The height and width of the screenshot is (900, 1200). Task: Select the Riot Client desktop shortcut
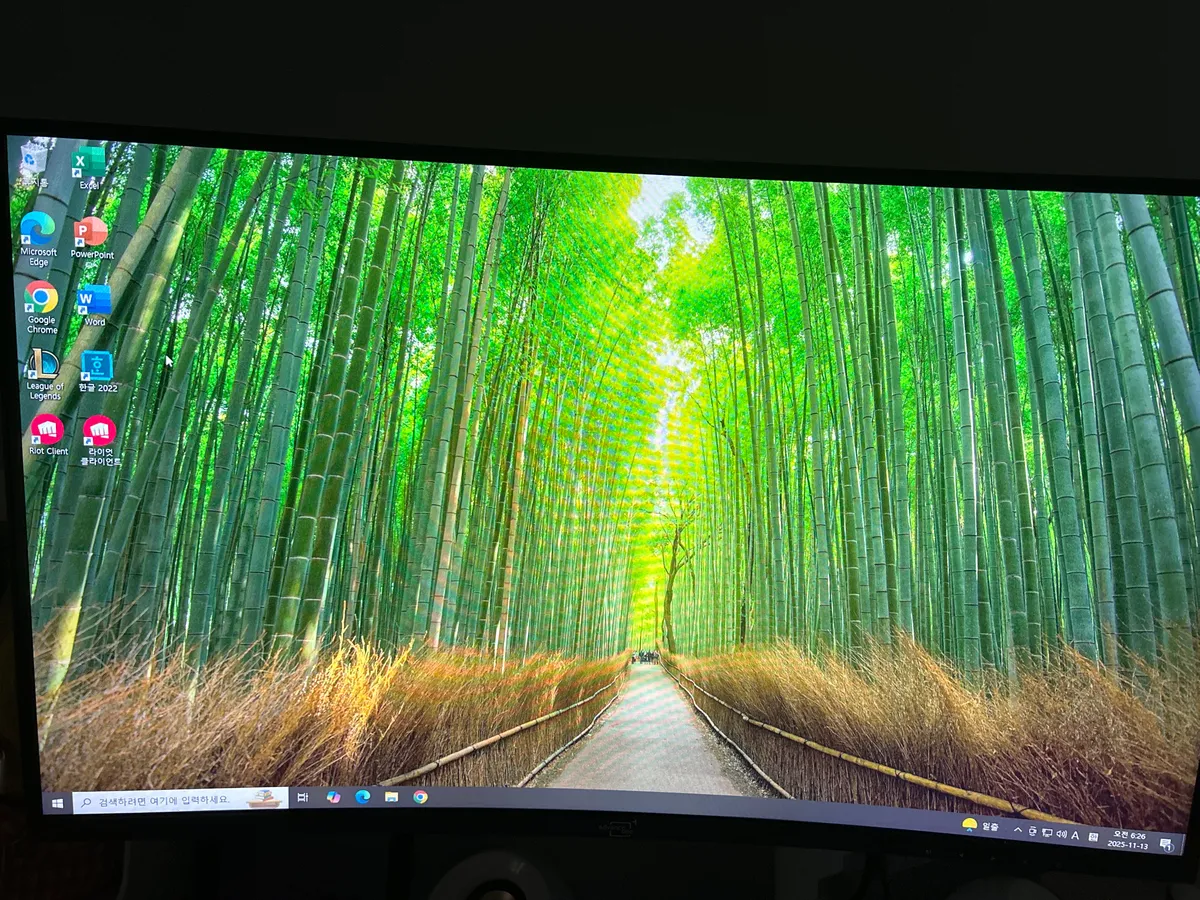48,436
